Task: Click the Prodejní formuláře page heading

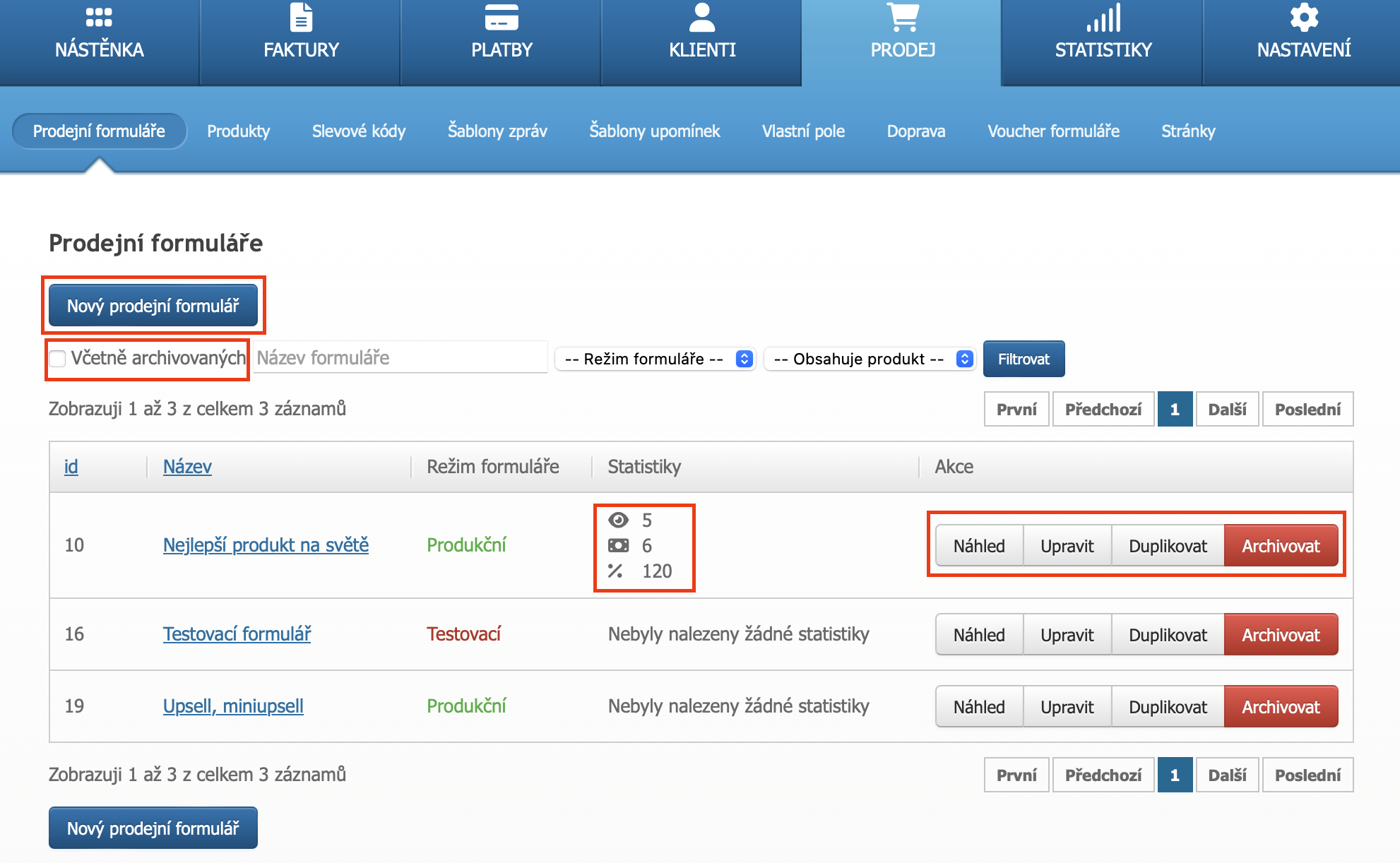Action: click(x=155, y=243)
